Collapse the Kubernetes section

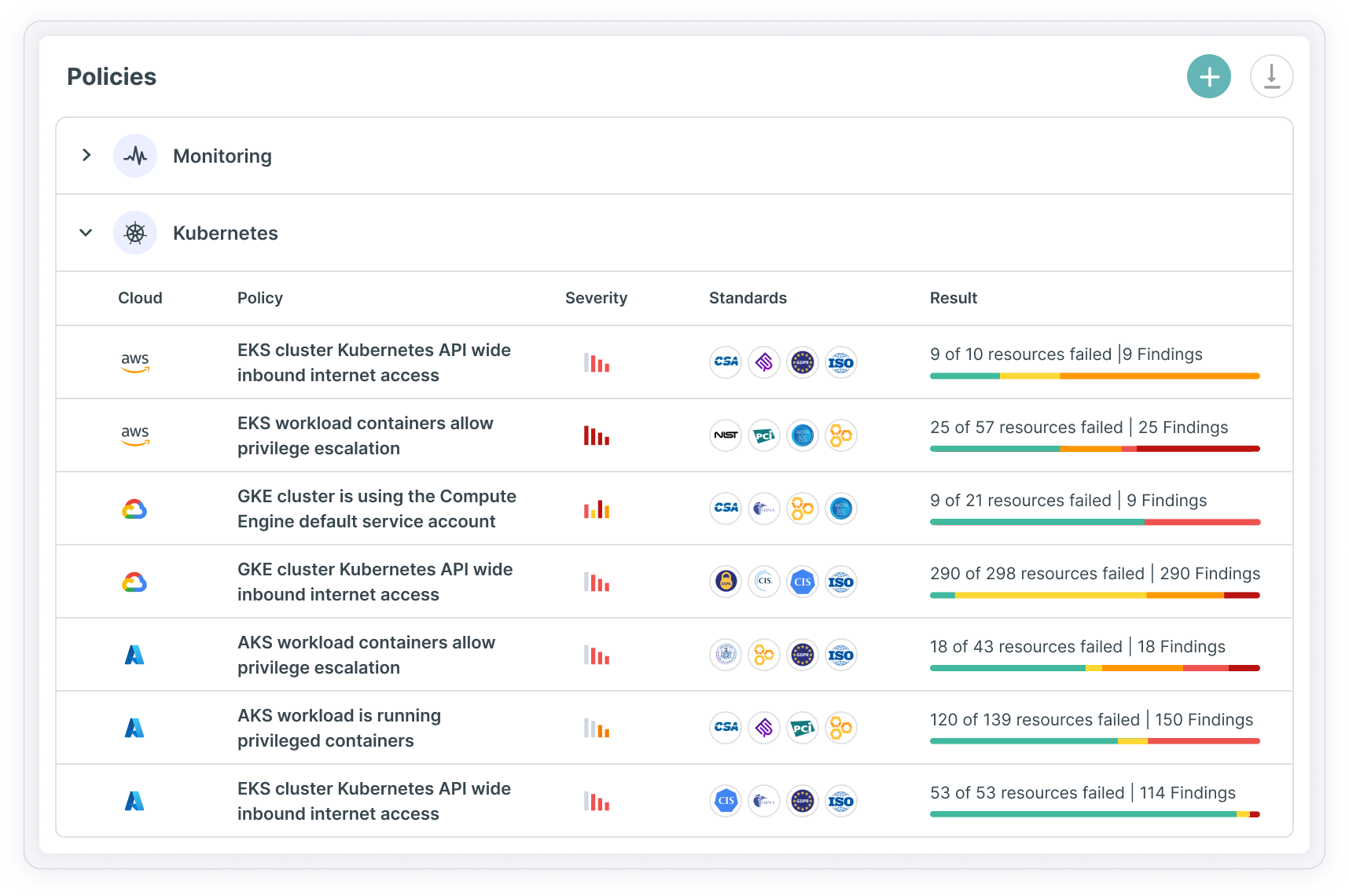(86, 233)
